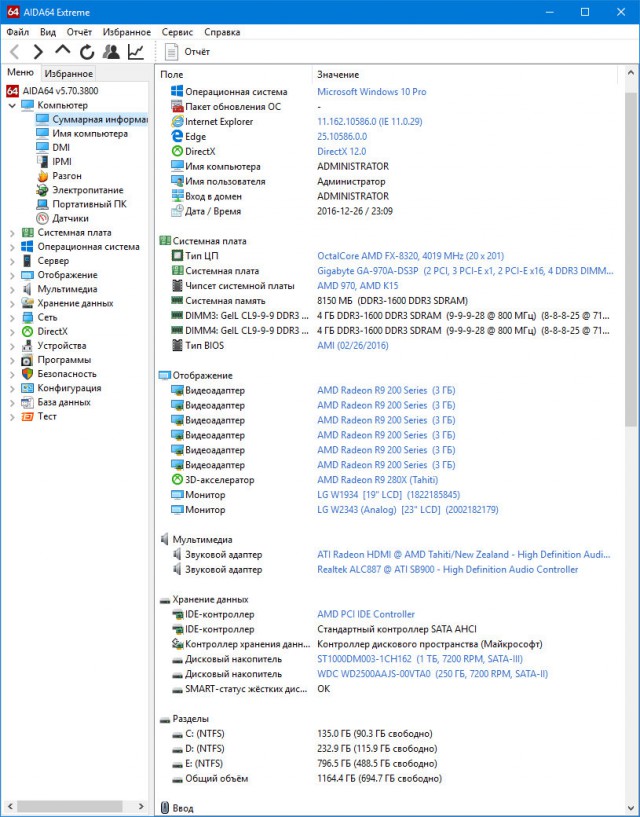Select the DMI tree icon

pyautogui.click(x=42, y=147)
